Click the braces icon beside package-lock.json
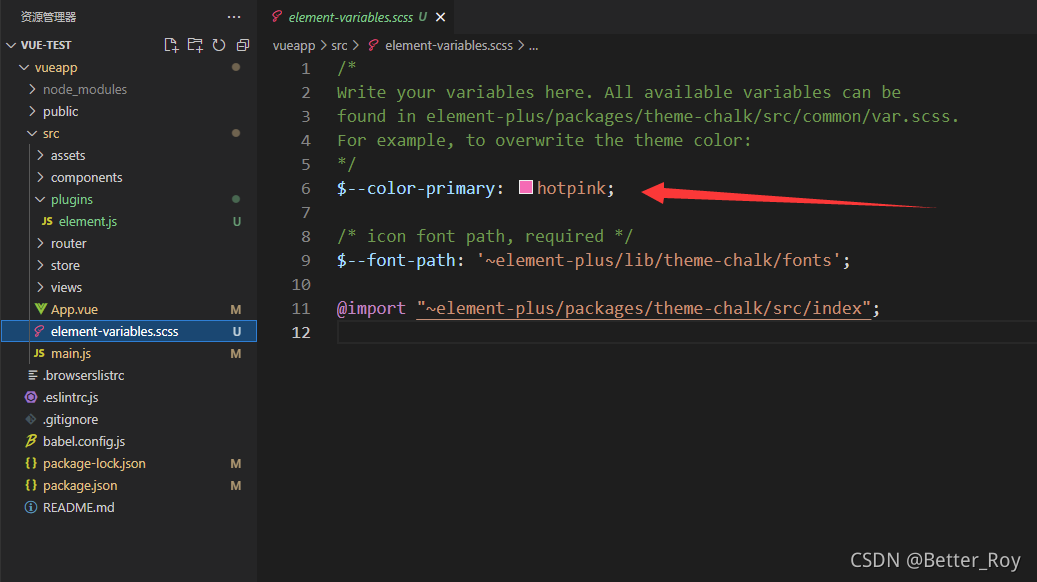 tap(31, 463)
